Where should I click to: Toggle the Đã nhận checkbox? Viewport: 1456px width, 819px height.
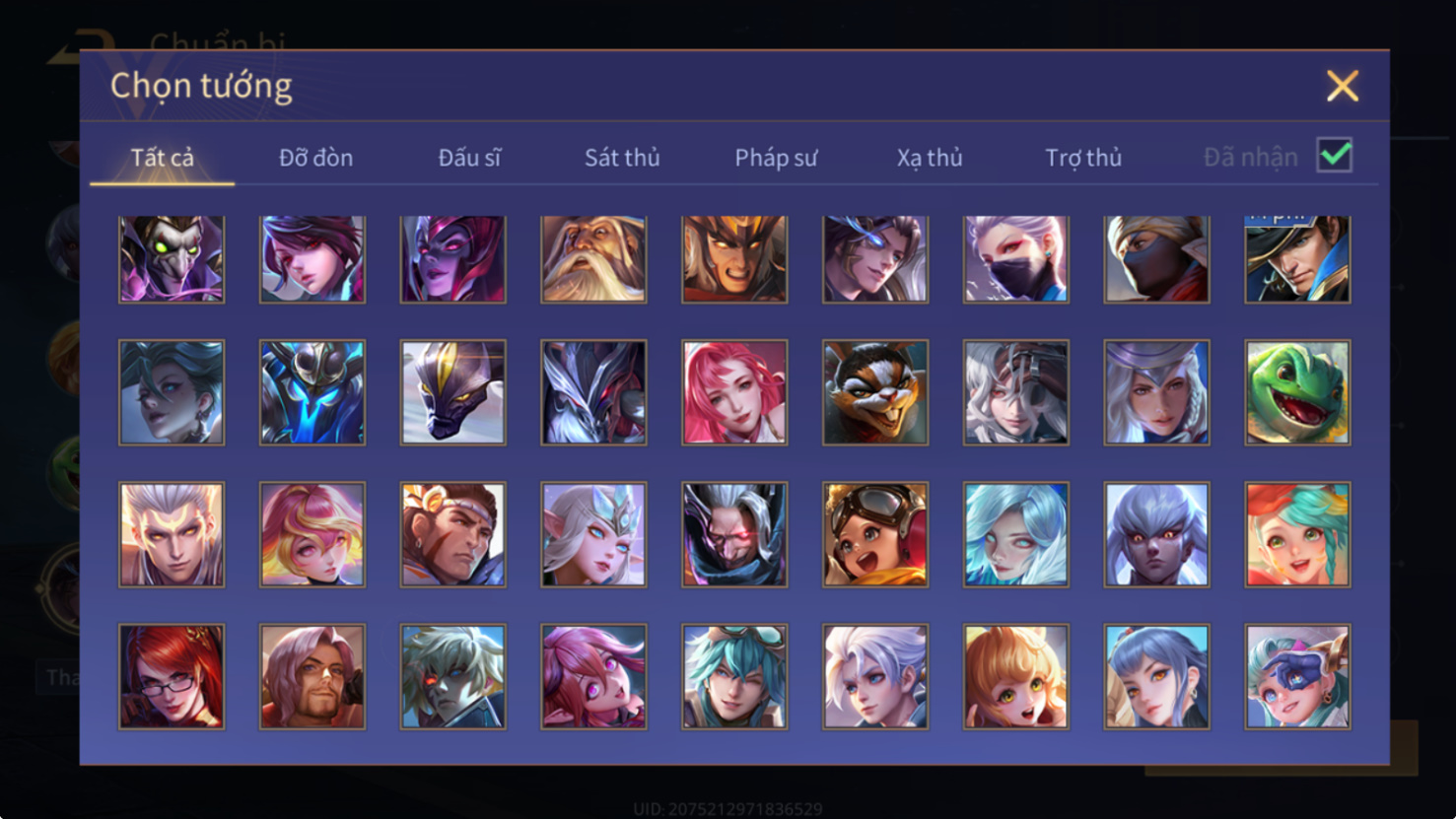[x=1335, y=156]
